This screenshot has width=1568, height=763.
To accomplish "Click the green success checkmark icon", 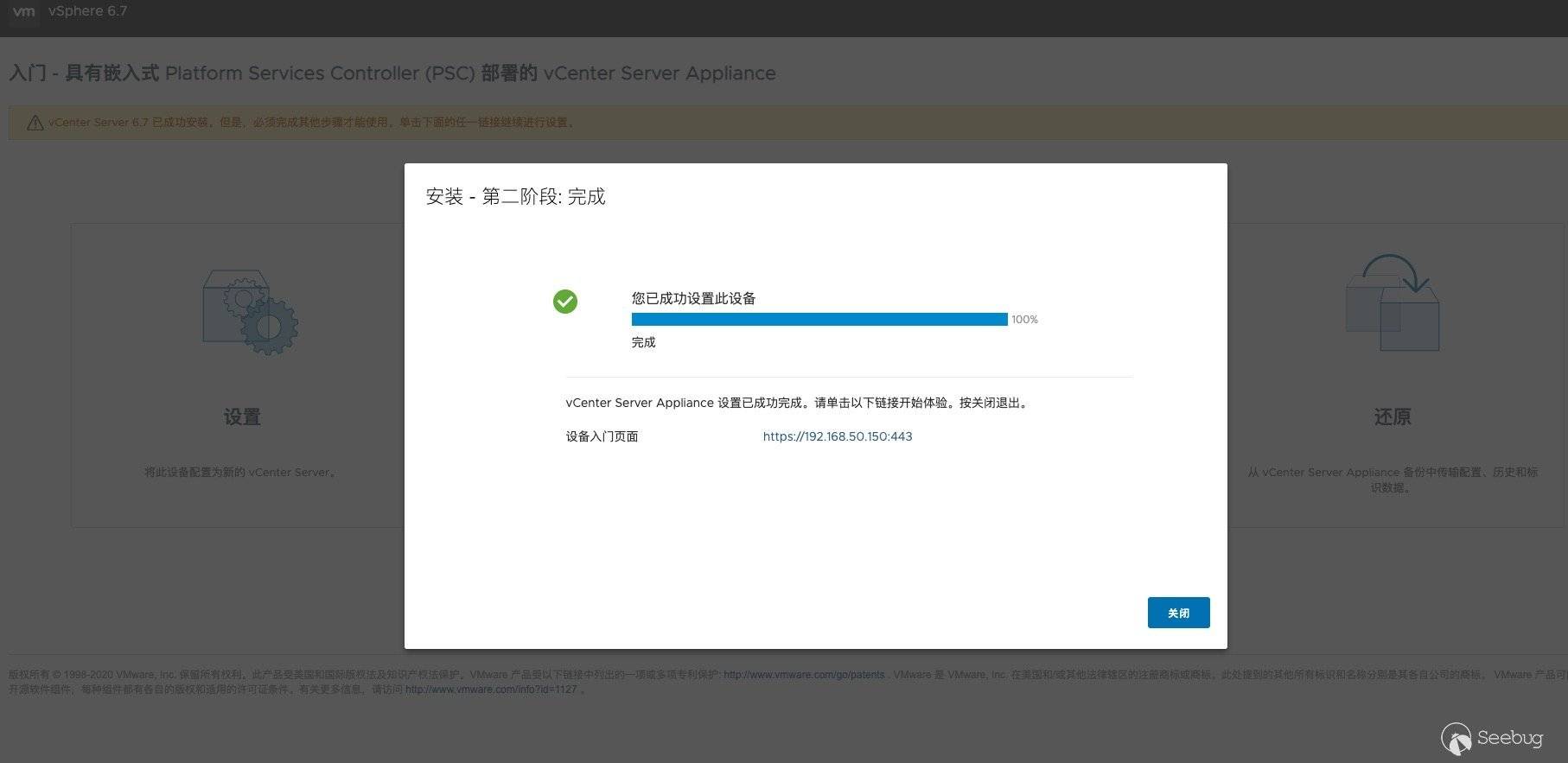I will click(x=565, y=302).
